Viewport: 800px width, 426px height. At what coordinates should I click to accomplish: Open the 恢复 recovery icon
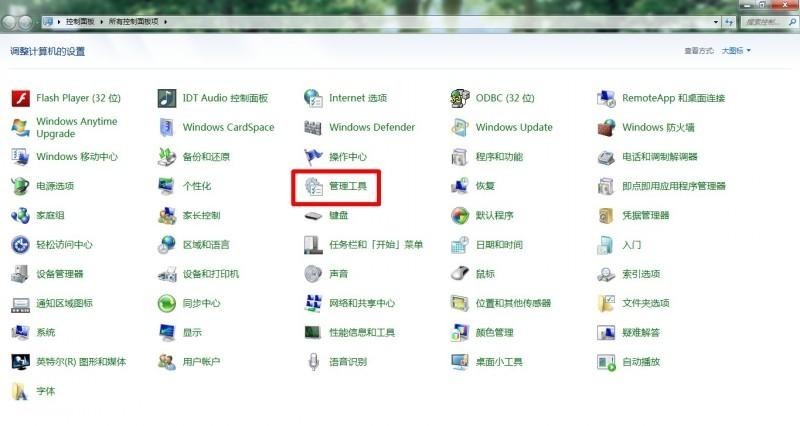tap(460, 186)
